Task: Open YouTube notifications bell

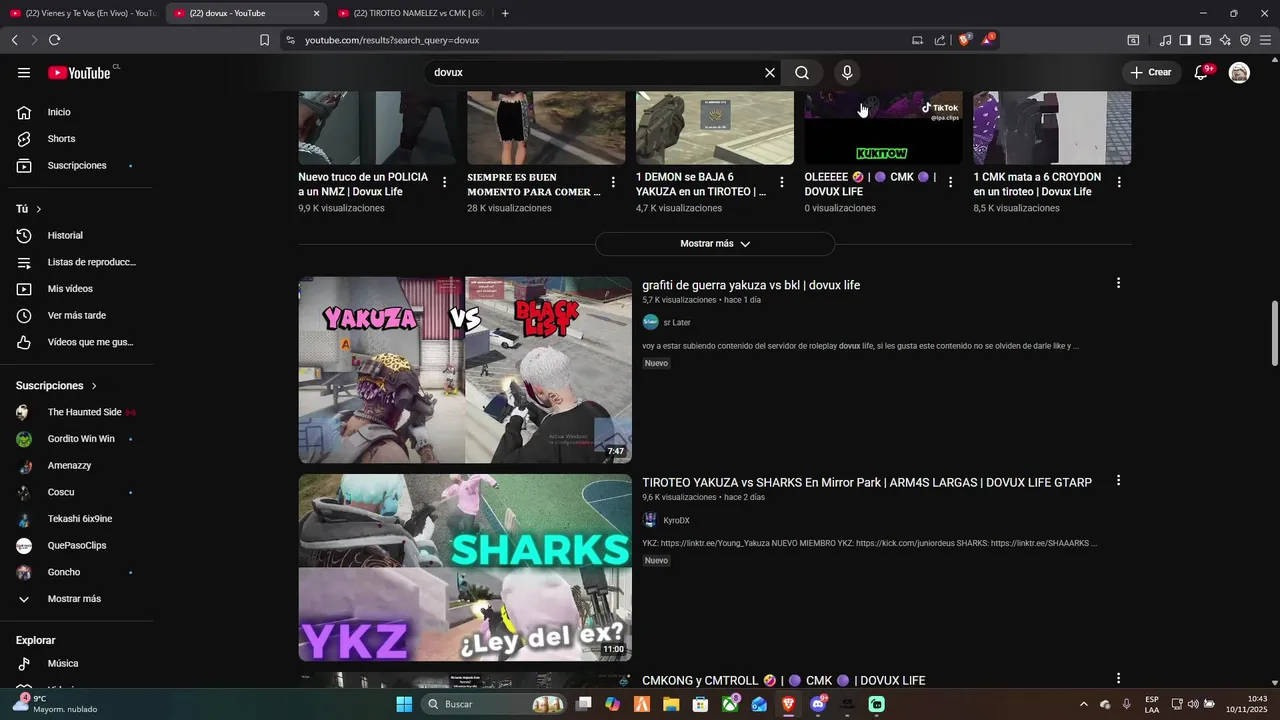Action: coord(1202,73)
